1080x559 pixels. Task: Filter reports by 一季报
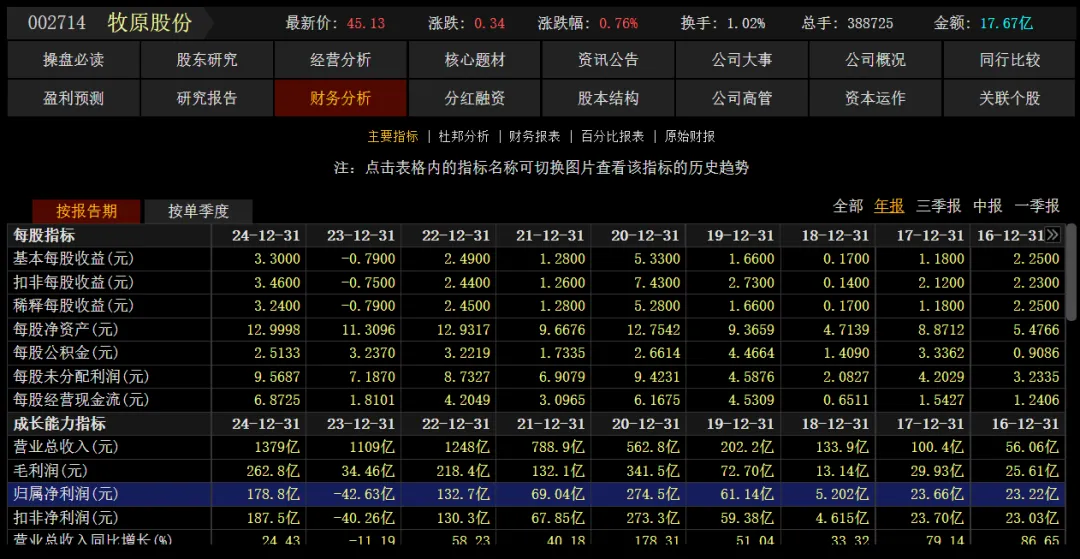(x=1037, y=206)
